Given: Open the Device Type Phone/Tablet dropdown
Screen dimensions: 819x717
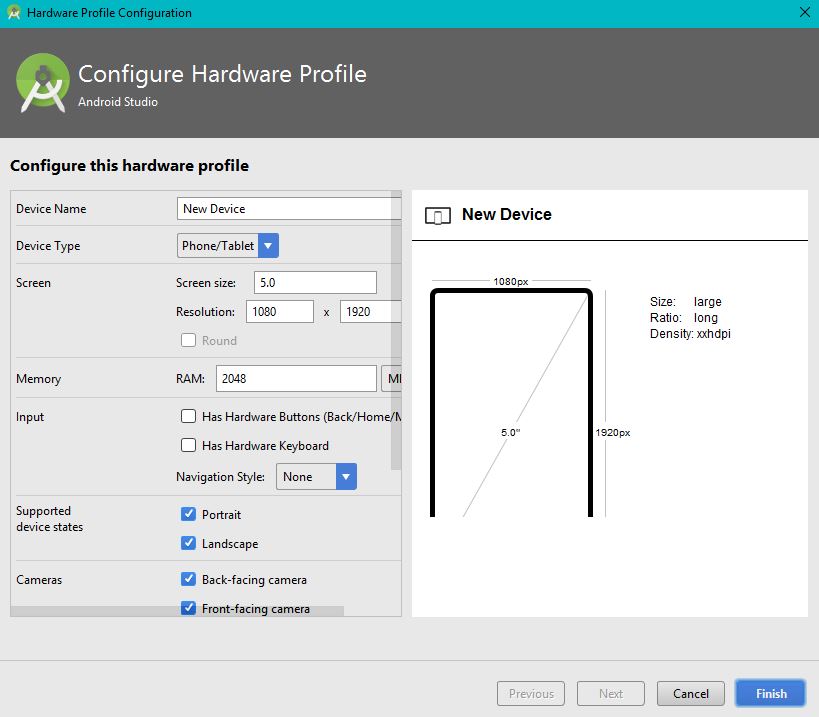Looking at the screenshot, I should click(228, 245).
